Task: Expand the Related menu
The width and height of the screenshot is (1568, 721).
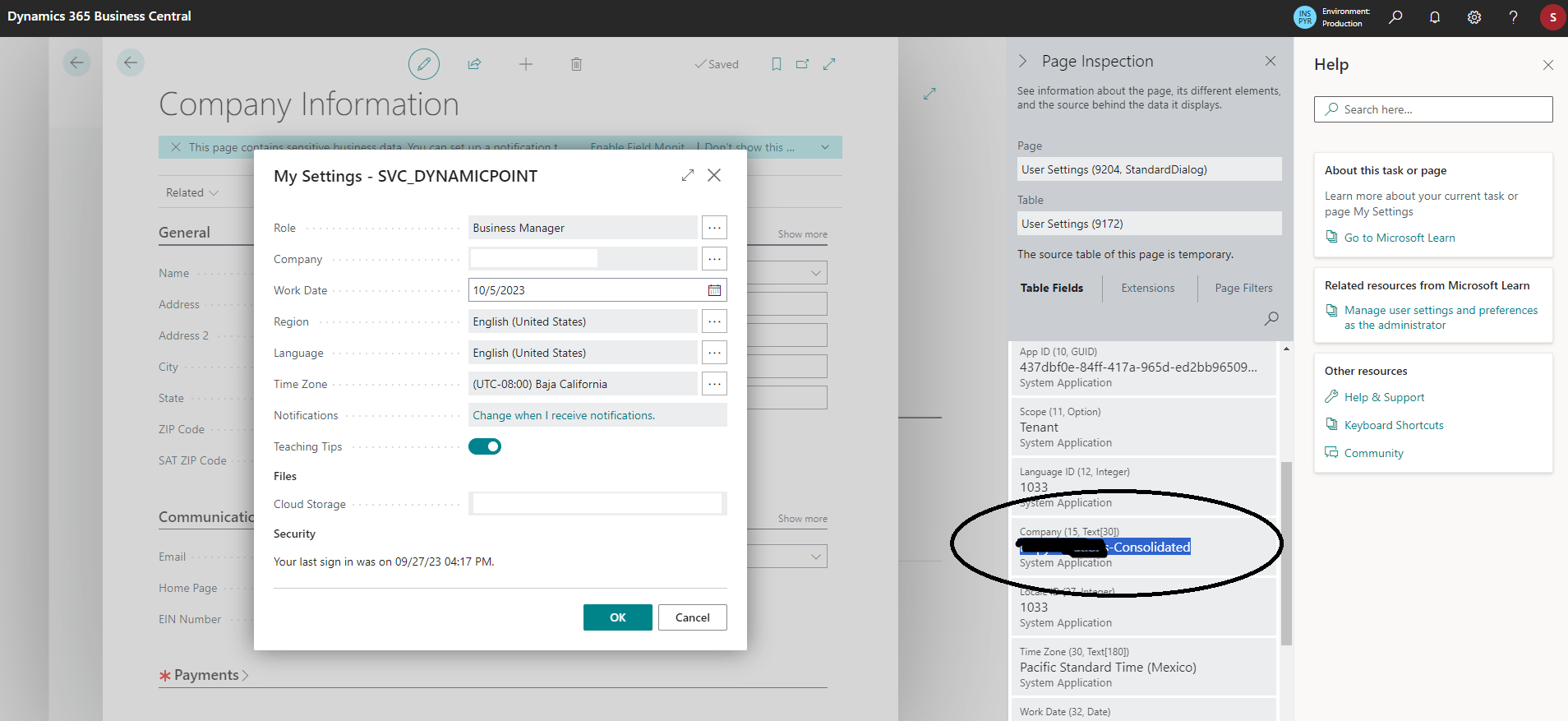Action: tap(192, 192)
